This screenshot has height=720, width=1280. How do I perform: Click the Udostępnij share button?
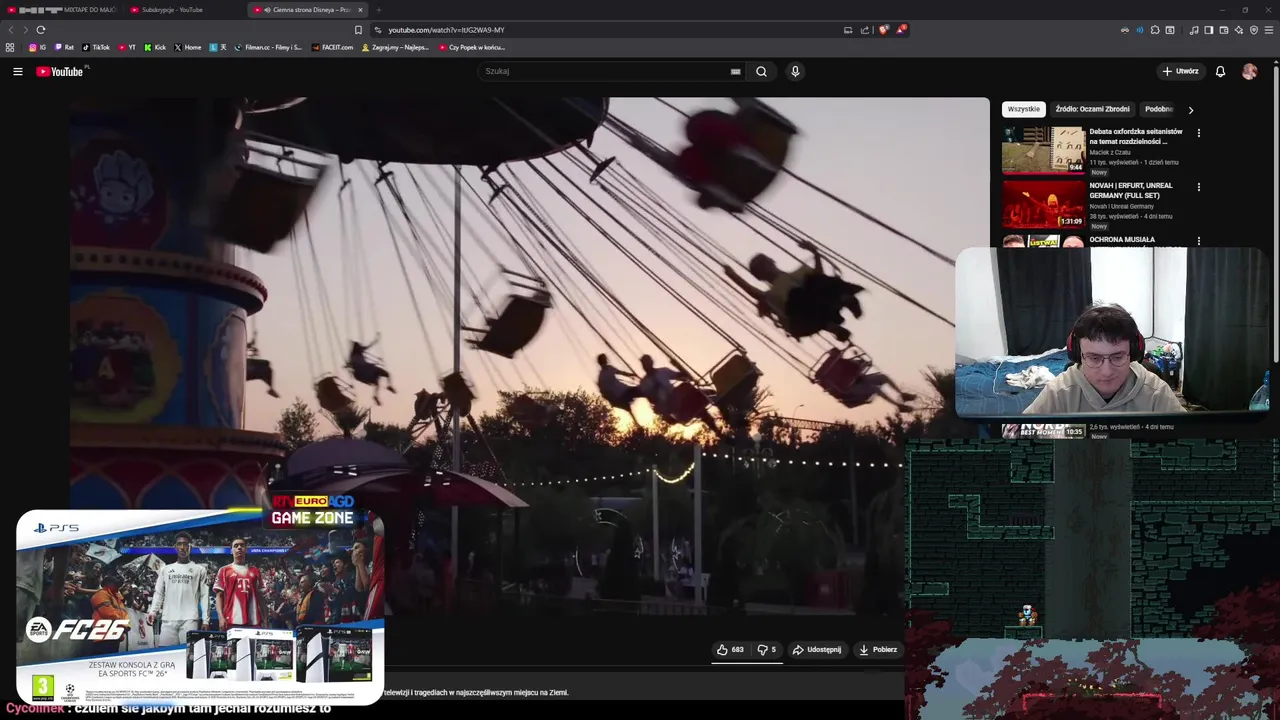point(817,650)
